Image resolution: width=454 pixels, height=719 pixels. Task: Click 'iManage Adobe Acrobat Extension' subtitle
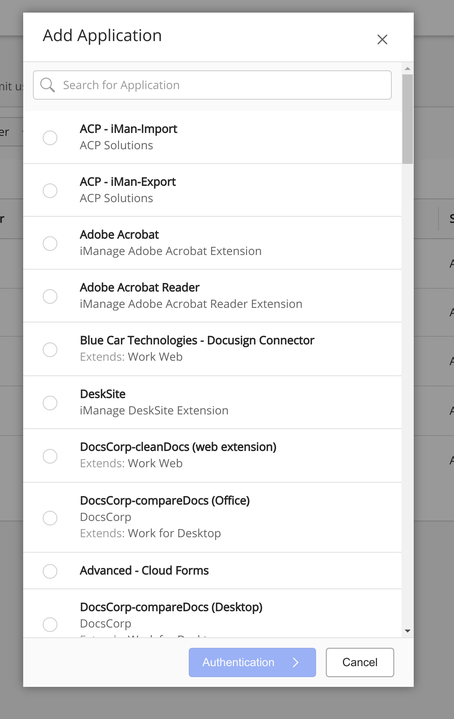click(171, 251)
